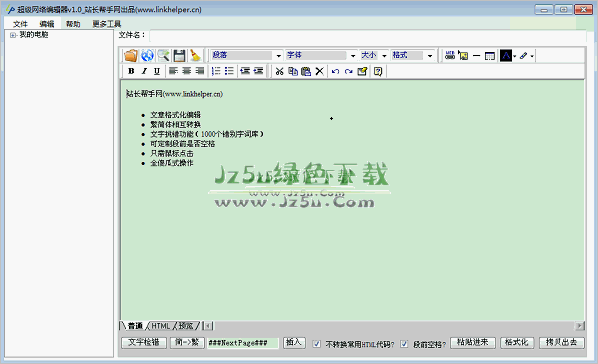Open help question mark icon
This screenshot has width=598, height=364.
click(x=378, y=71)
